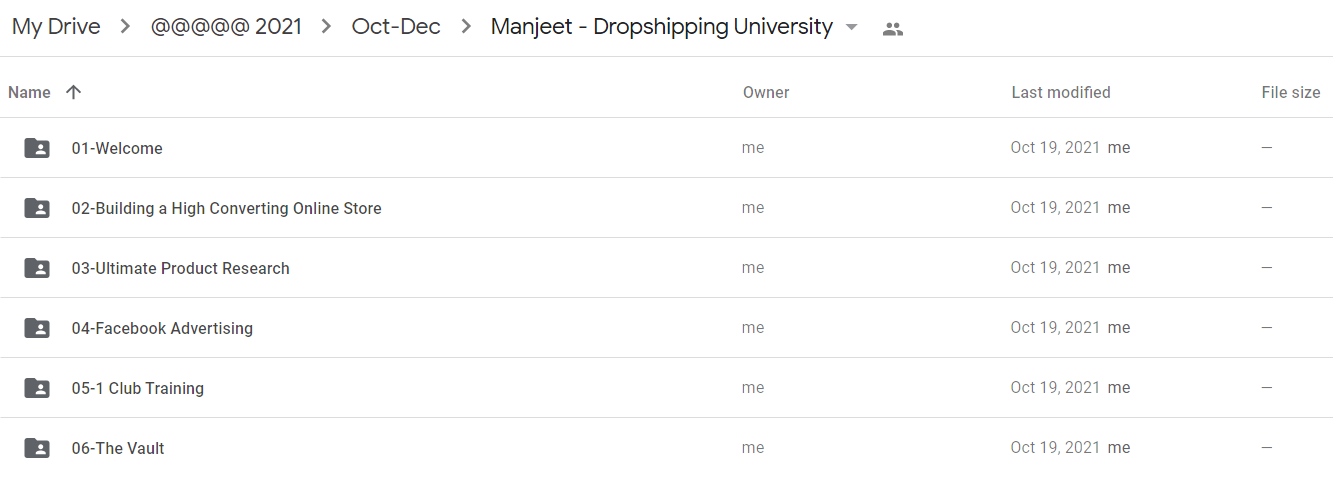Go to My Drive in the breadcrumb

pyautogui.click(x=56, y=27)
